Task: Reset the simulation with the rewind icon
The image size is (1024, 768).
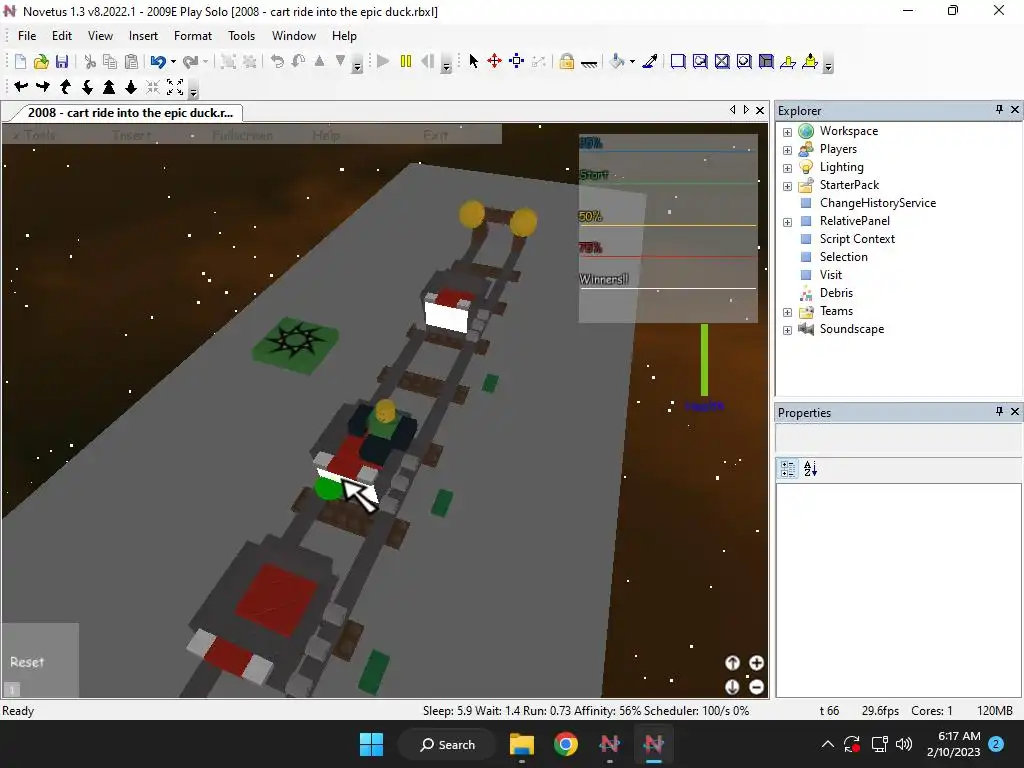Action: point(428,62)
